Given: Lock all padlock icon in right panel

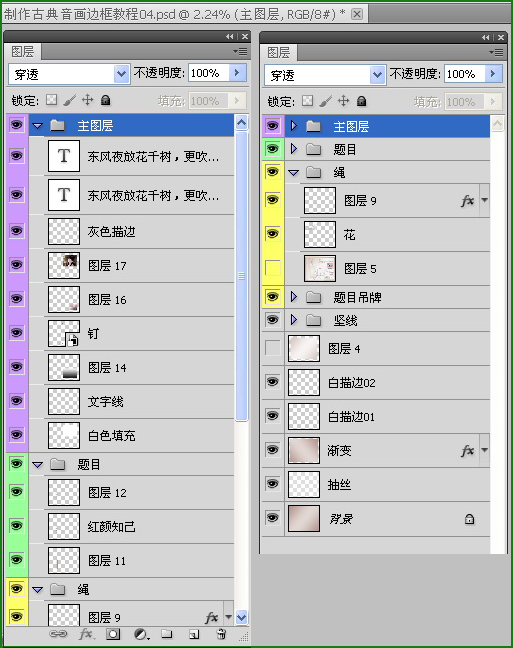Looking at the screenshot, I should point(362,101).
